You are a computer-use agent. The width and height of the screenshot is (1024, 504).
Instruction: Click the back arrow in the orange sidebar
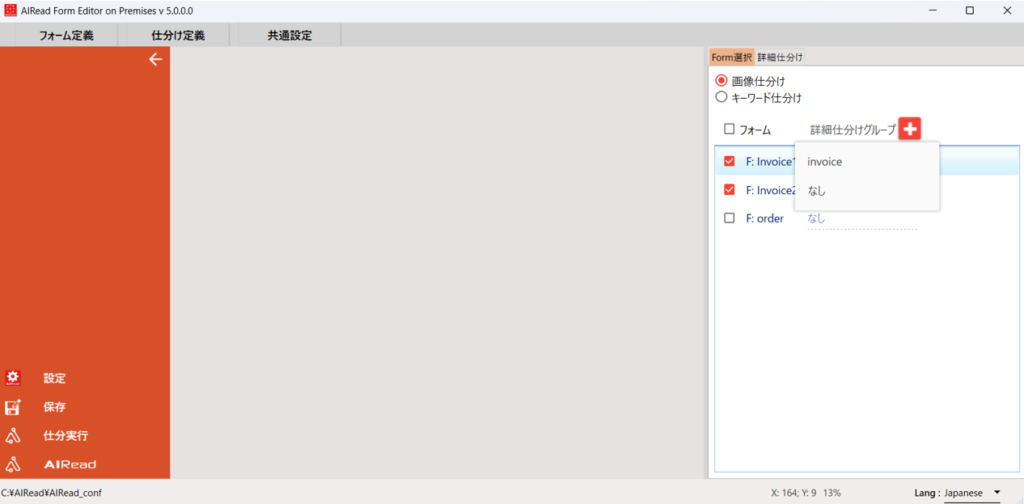(x=155, y=59)
